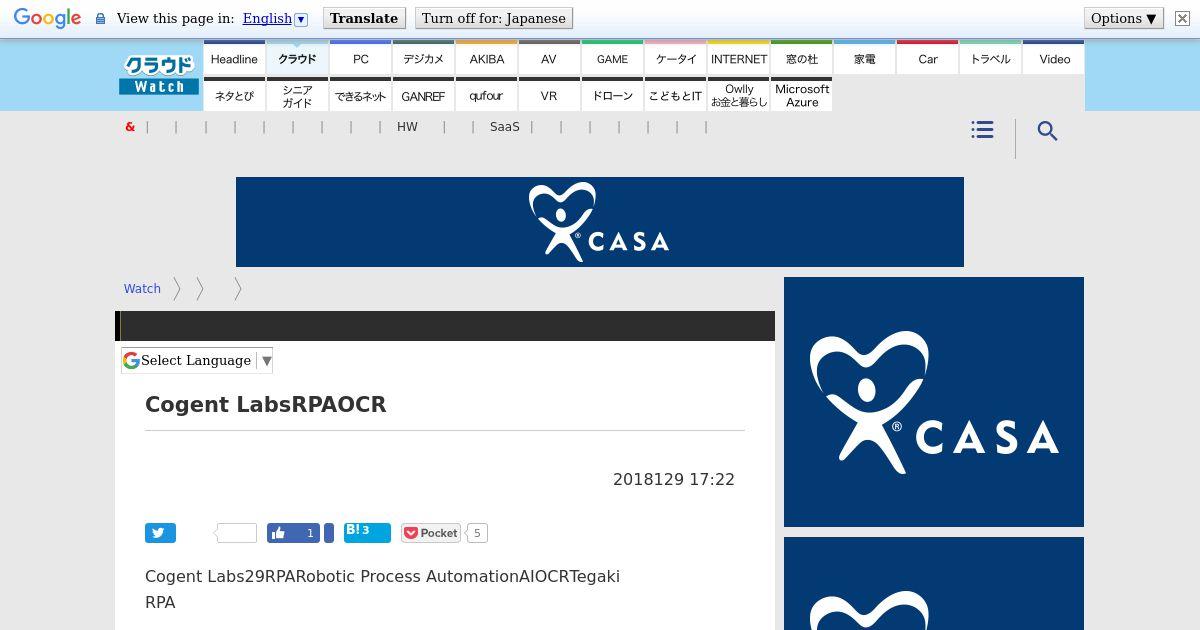This screenshot has width=1200, height=630.
Task: Open the Owlly tab
Action: (x=739, y=95)
